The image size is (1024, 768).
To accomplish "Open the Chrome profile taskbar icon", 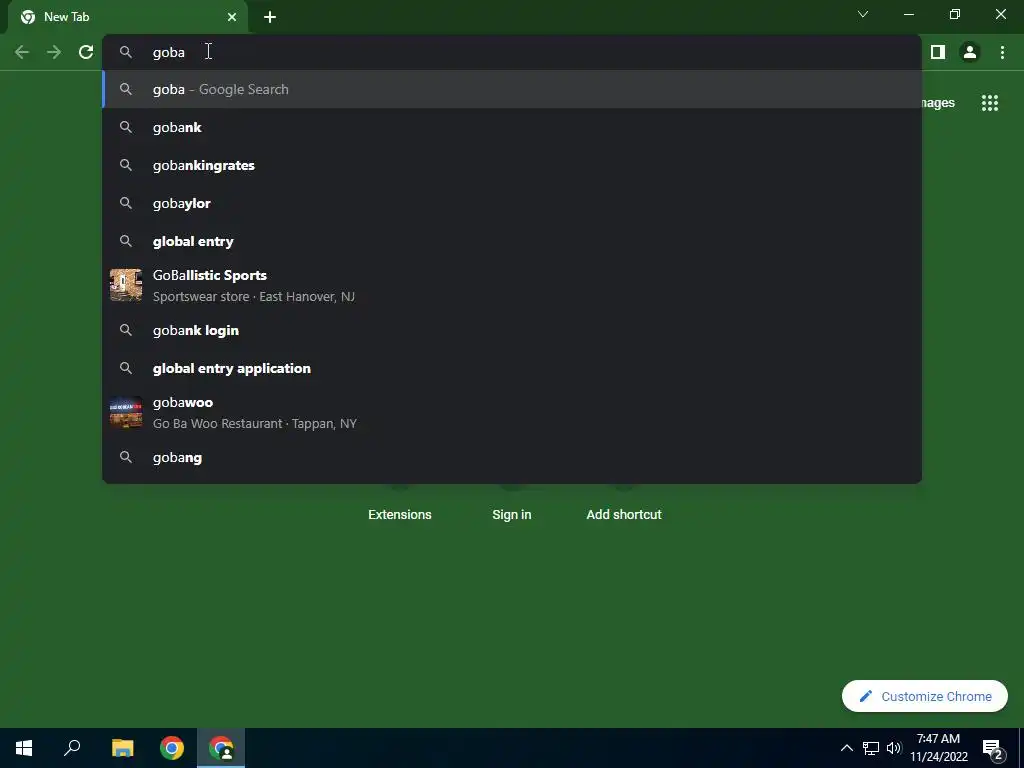I will coord(221,748).
